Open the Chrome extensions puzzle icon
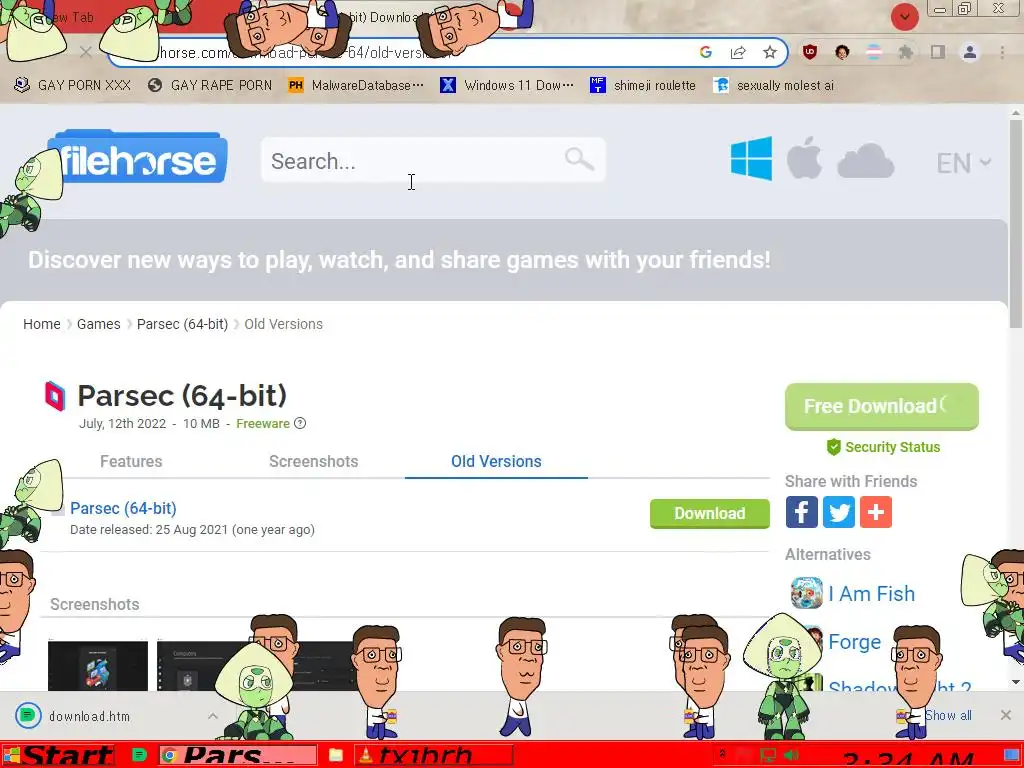 coord(905,52)
